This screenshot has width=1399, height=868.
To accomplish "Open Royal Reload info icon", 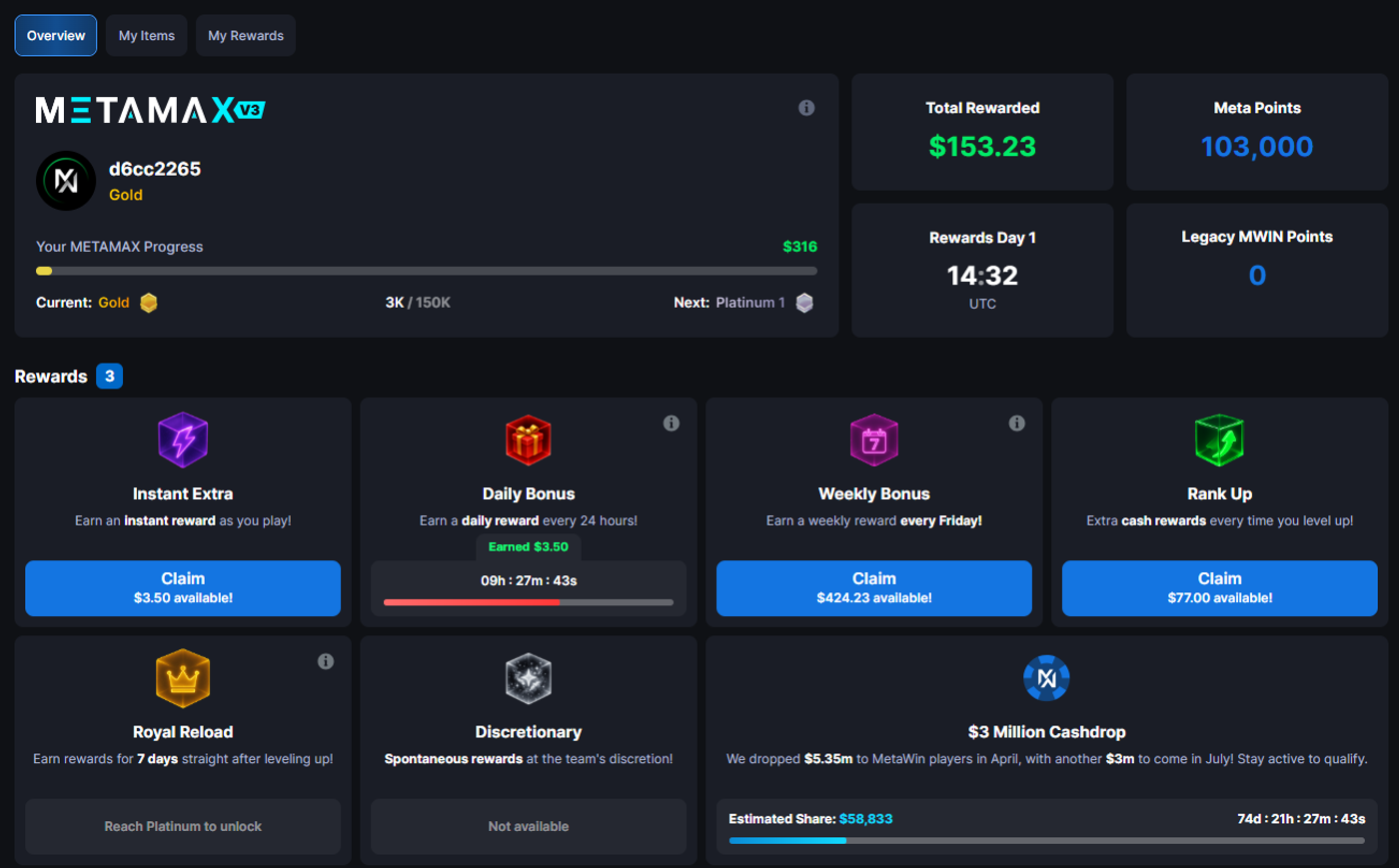I will pyautogui.click(x=326, y=661).
